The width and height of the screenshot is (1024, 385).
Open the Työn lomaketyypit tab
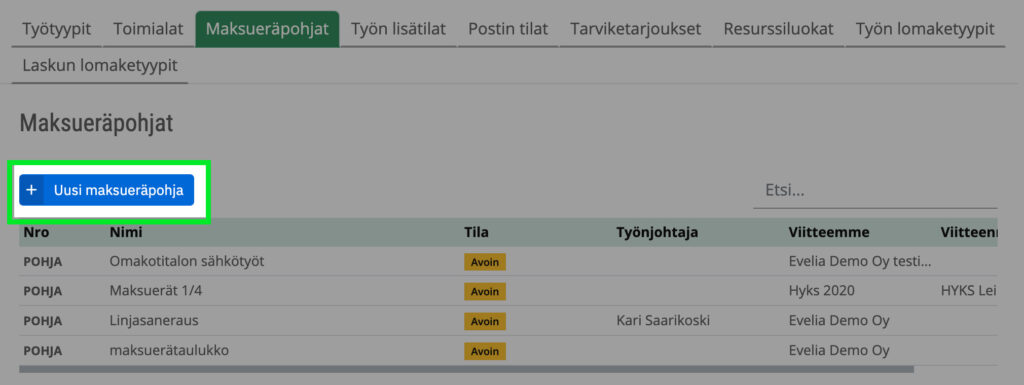[x=925, y=29]
